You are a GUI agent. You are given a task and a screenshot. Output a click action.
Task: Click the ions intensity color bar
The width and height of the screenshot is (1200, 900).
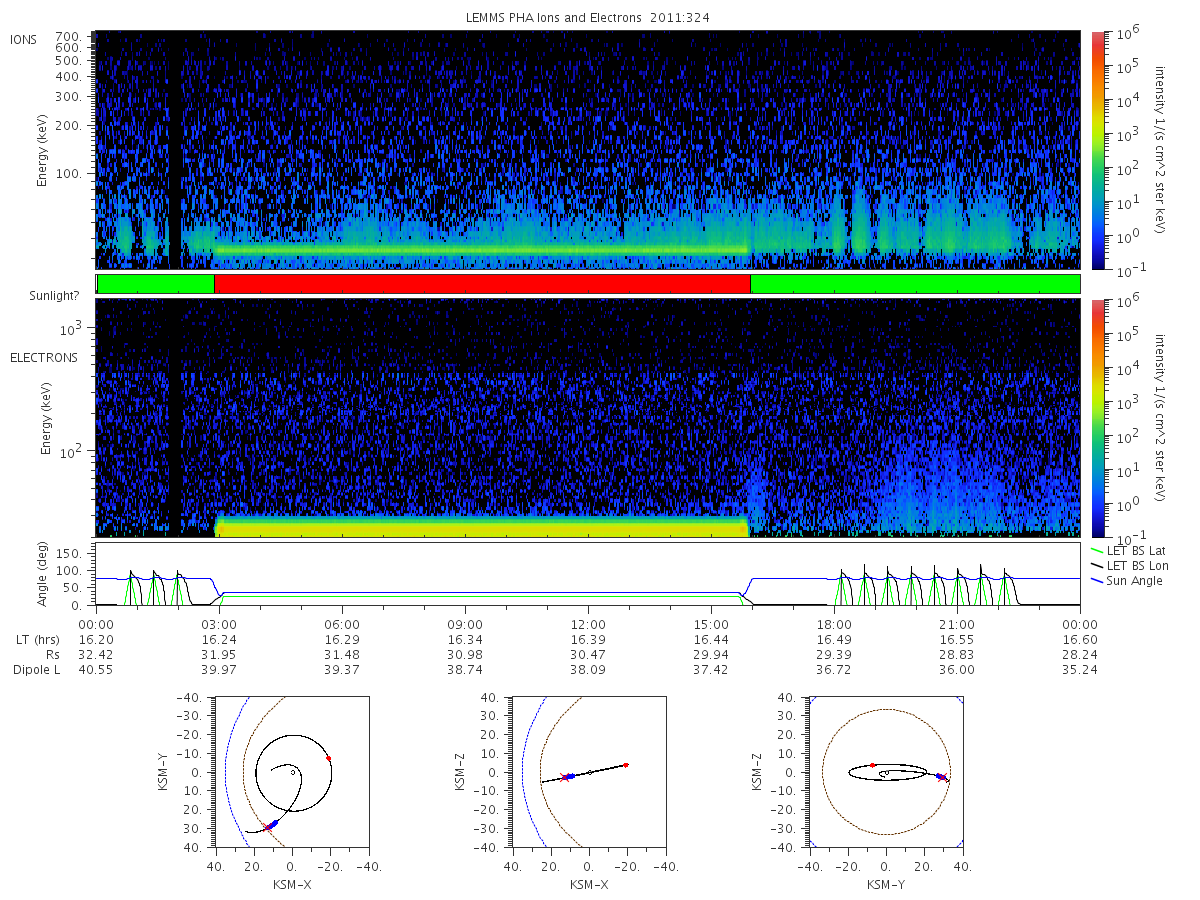[x=1097, y=149]
